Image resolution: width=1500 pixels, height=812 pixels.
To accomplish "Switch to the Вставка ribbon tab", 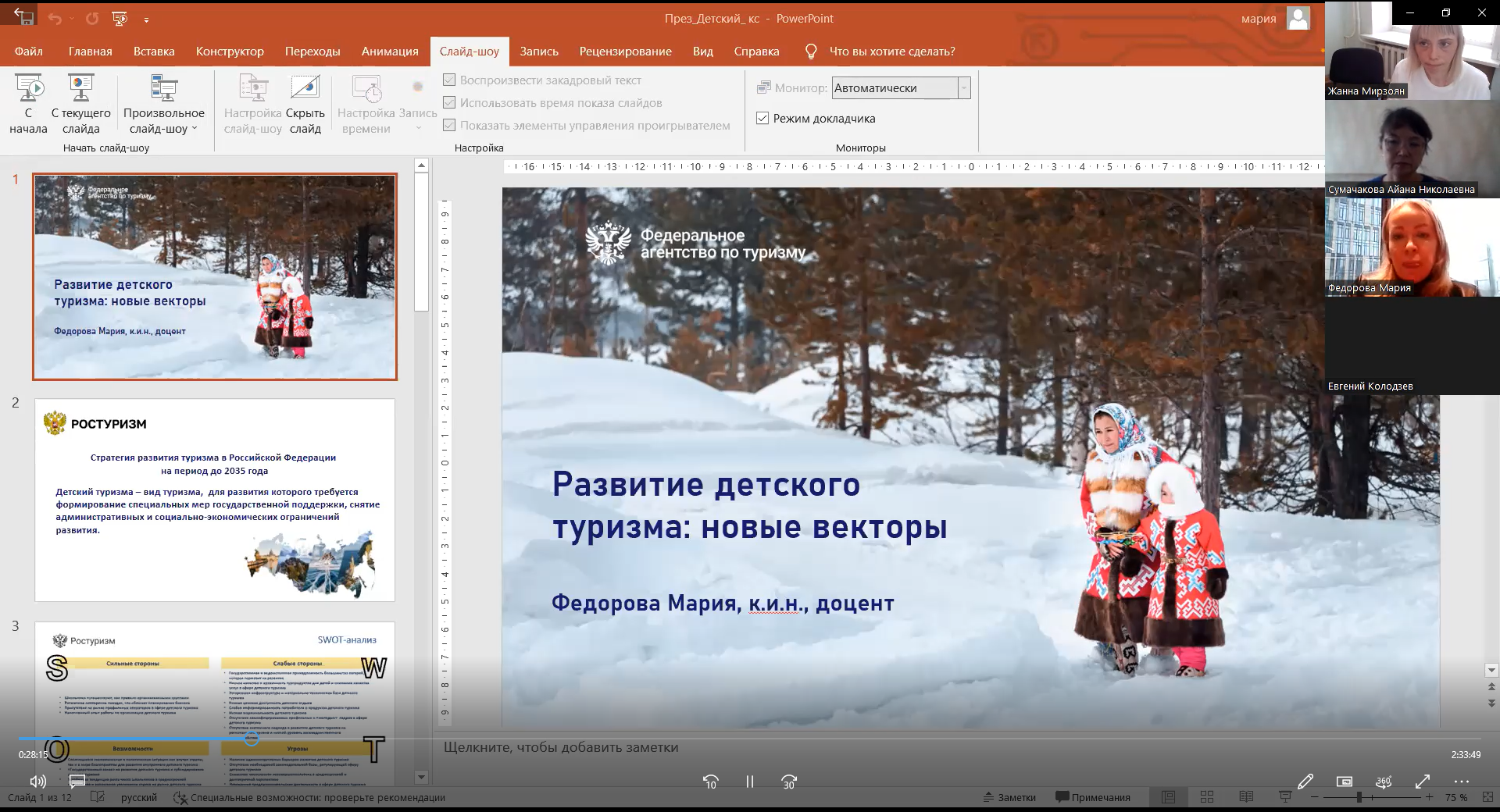I will point(154,52).
